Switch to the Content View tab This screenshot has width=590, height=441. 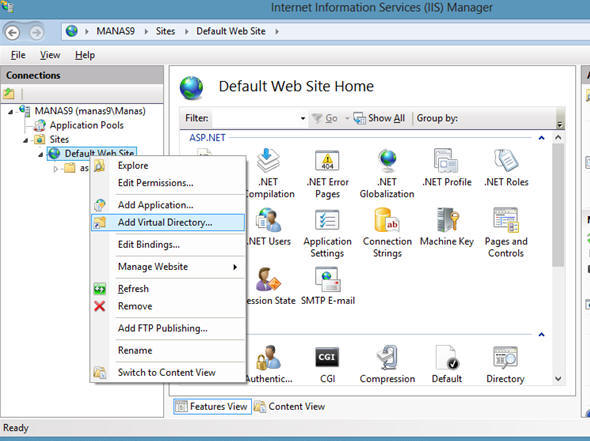tap(289, 407)
